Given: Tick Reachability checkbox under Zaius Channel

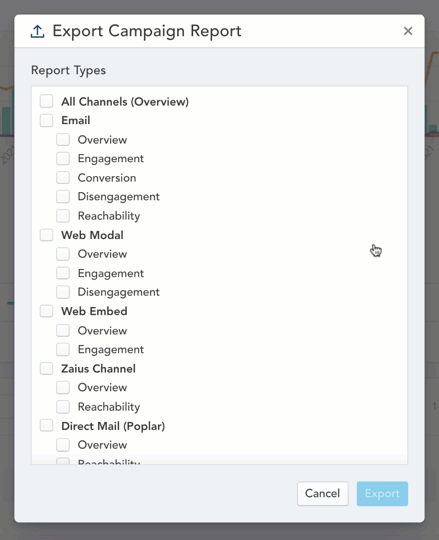Looking at the screenshot, I should point(63,407).
